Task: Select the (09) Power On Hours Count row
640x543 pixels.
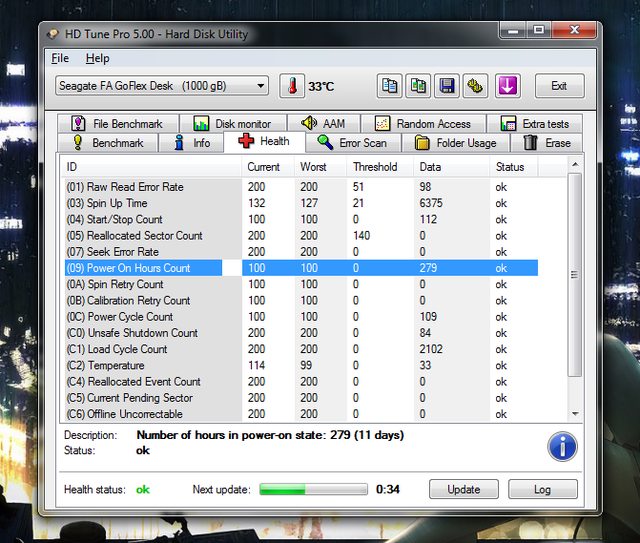Action: (301, 268)
